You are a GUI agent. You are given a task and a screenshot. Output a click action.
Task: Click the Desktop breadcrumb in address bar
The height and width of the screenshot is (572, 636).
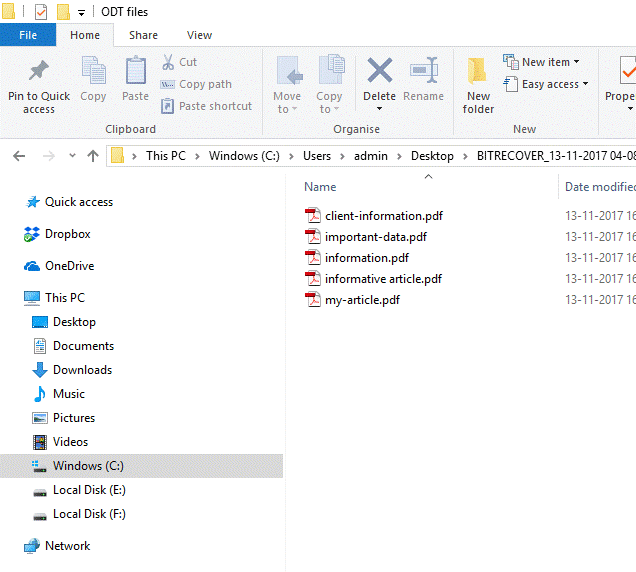point(432,156)
